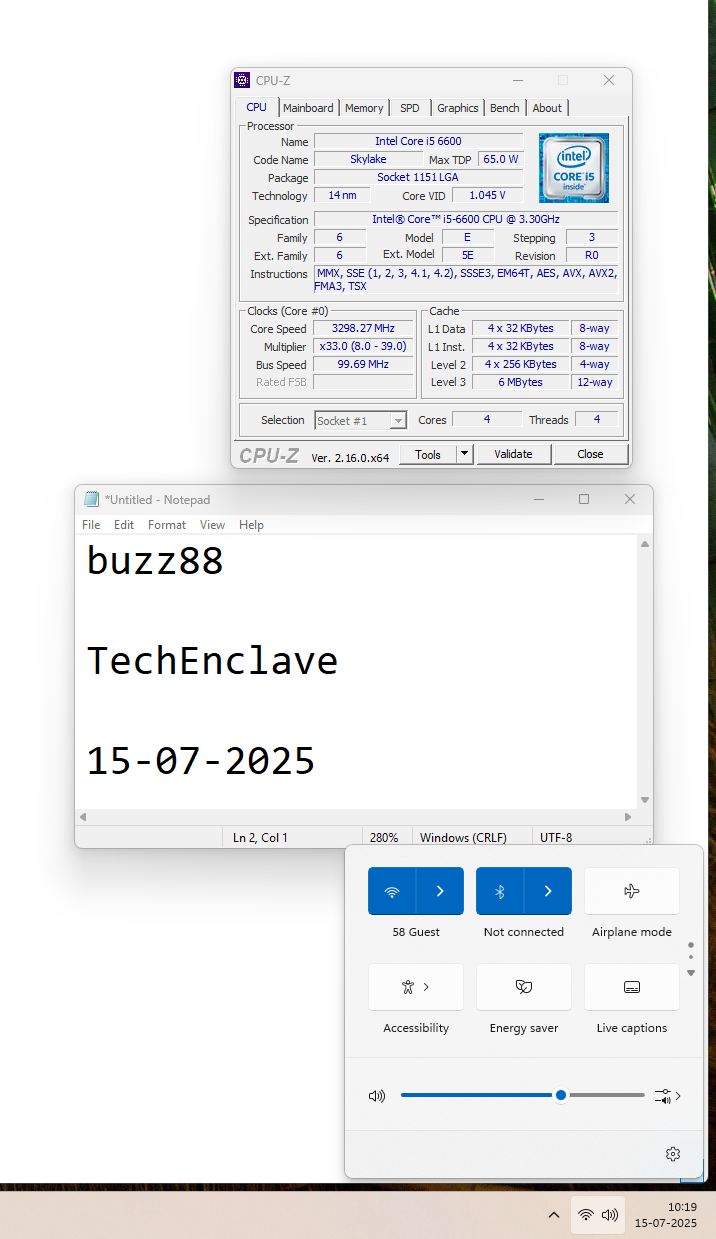Click the '280%' zoom status in Notepad
The height and width of the screenshot is (1239, 716).
point(384,837)
